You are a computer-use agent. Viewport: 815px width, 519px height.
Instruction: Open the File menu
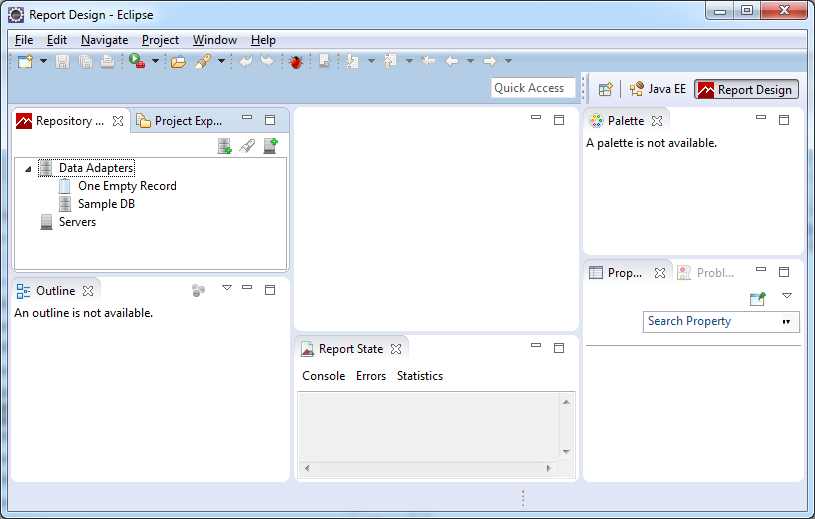click(24, 40)
